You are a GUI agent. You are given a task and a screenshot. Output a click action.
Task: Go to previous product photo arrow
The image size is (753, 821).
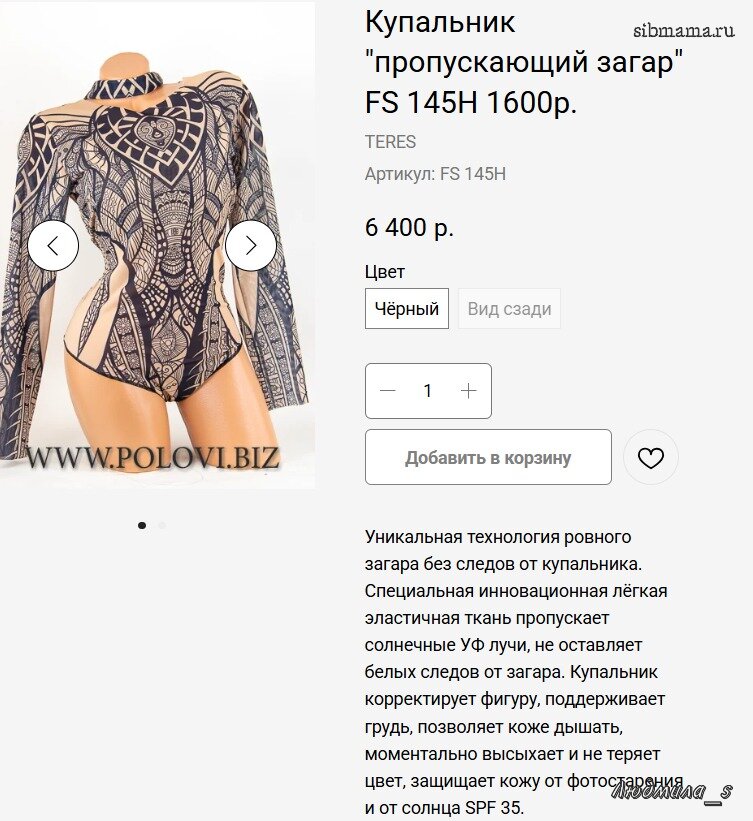coord(53,246)
